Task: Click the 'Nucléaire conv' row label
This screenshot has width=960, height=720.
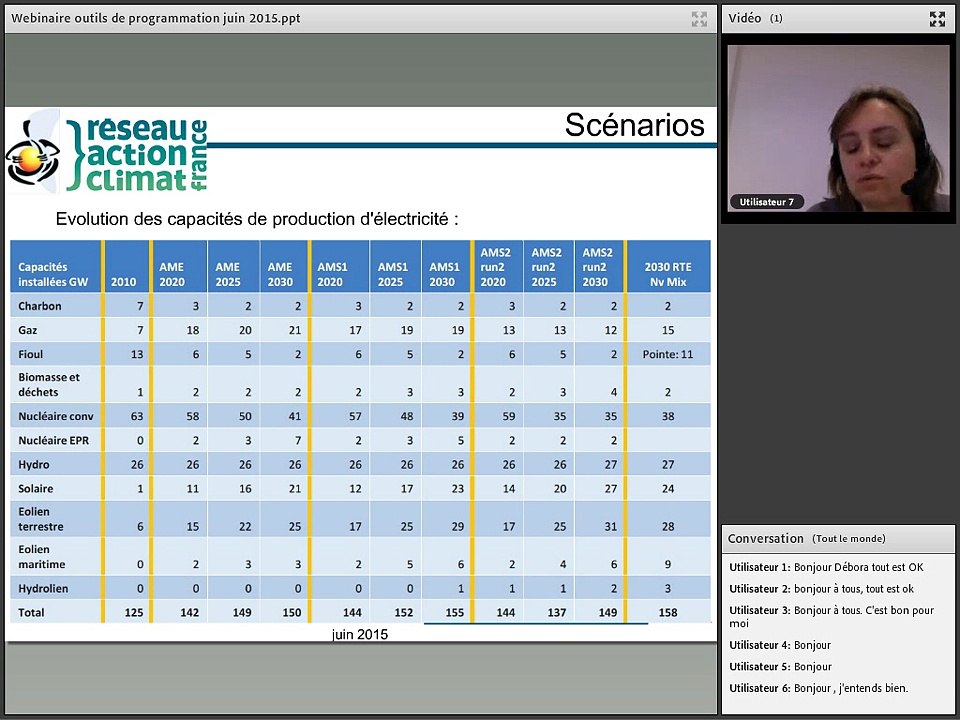Action: pos(56,416)
